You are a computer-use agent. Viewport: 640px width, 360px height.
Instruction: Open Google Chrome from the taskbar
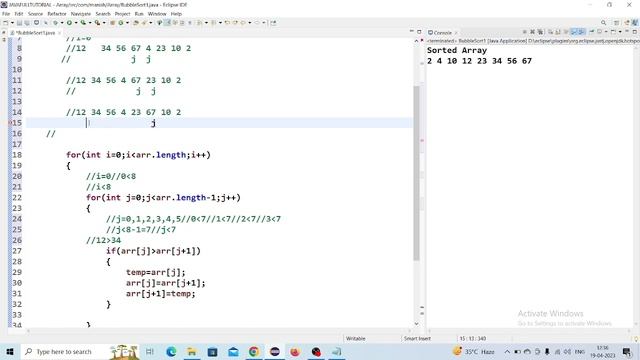click(x=253, y=351)
